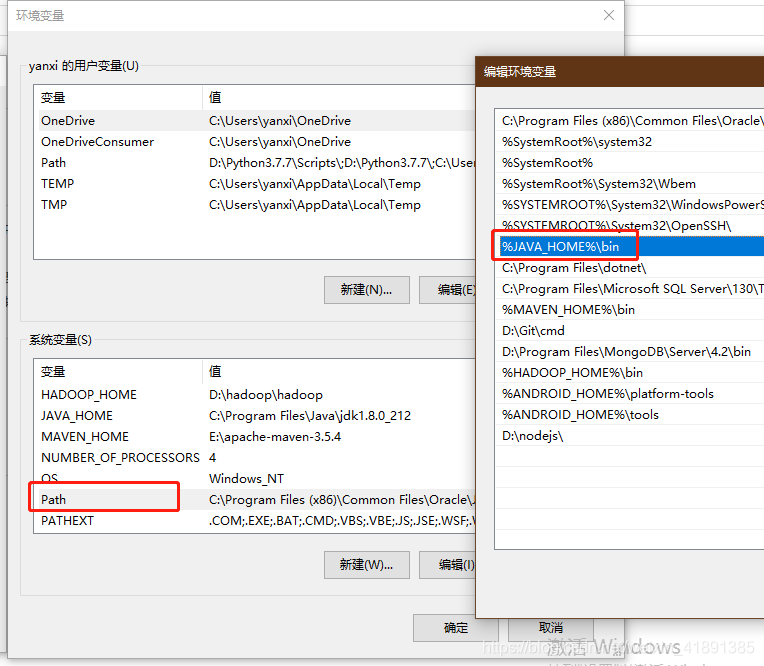The width and height of the screenshot is (764, 666).
Task: Select %HADOOP_HOME%\bin path entry
Action: coord(630,372)
